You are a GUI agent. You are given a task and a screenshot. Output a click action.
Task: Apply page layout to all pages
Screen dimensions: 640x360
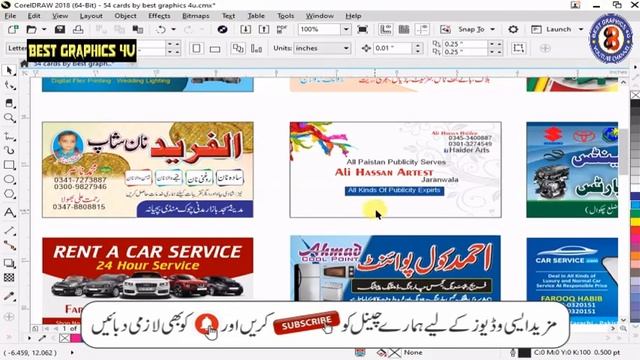(x=238, y=49)
